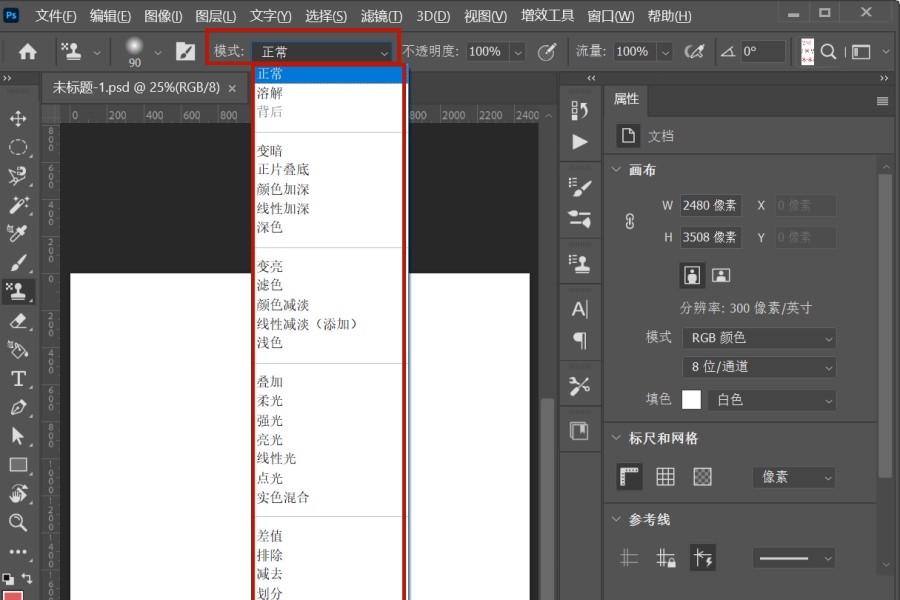The width and height of the screenshot is (900, 600).
Task: Open the extra tools ellipsis menu
Action: pos(18,551)
